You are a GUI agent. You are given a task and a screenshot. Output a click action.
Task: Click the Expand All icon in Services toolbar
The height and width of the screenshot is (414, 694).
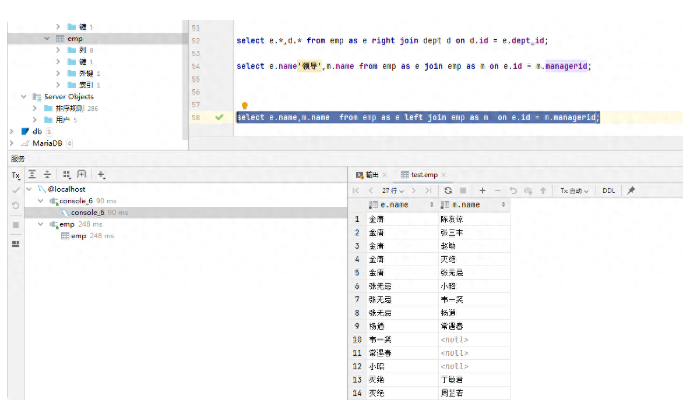(32, 174)
